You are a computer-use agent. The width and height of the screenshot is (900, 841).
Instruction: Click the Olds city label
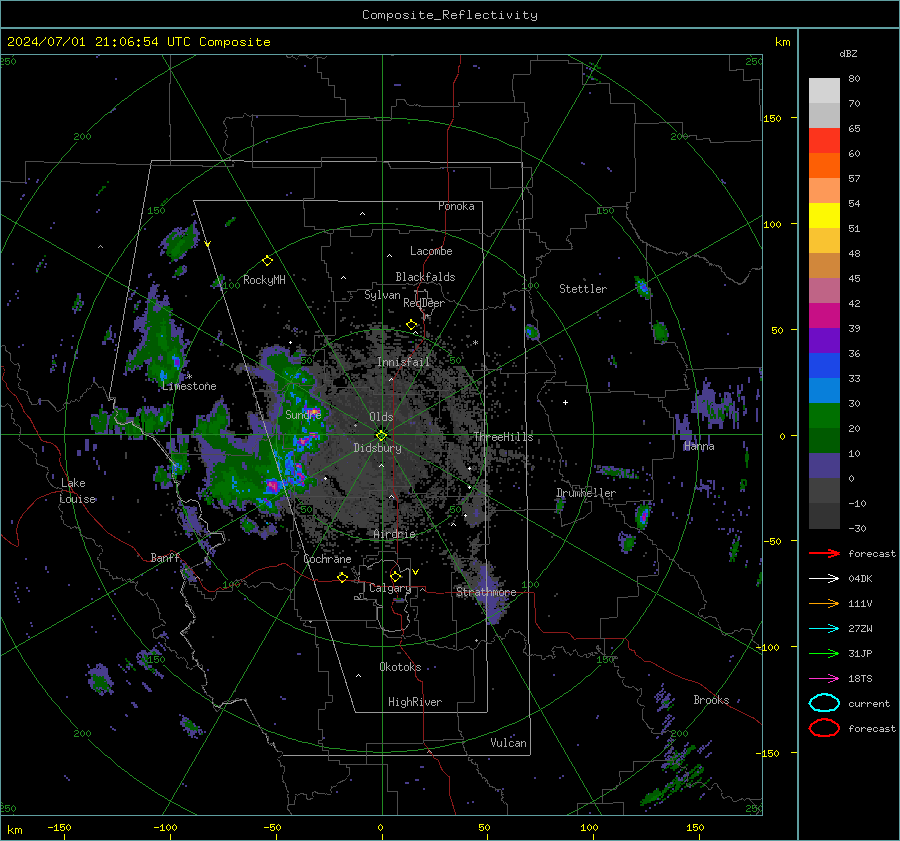381,417
